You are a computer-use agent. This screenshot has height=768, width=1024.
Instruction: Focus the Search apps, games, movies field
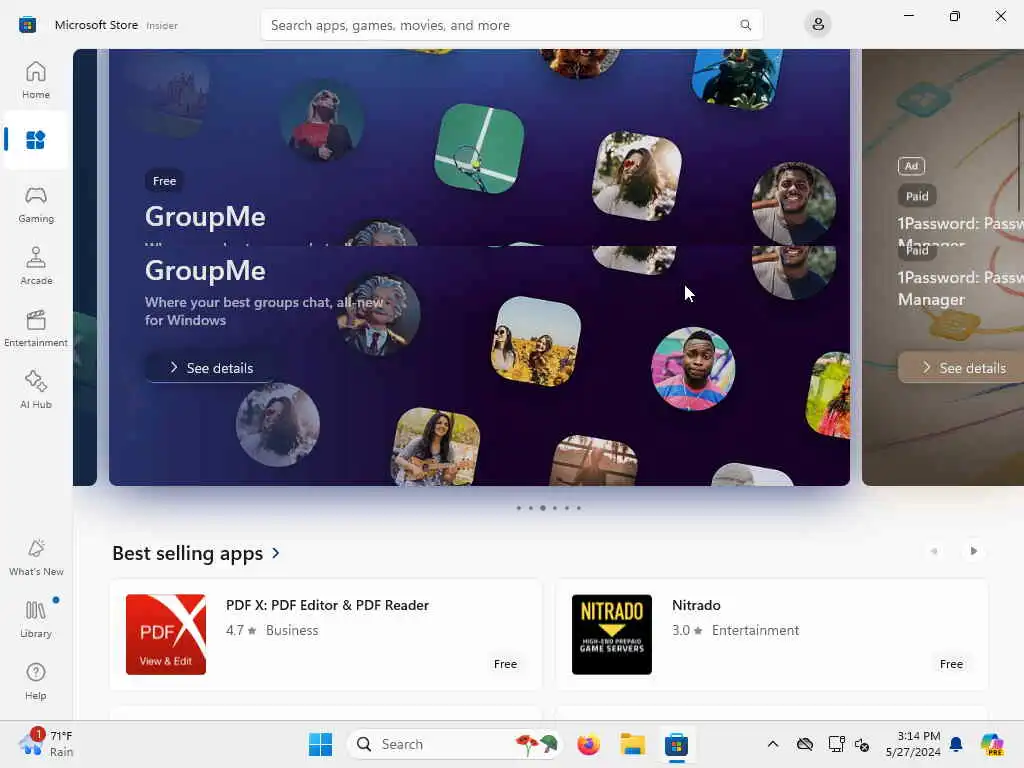511,25
